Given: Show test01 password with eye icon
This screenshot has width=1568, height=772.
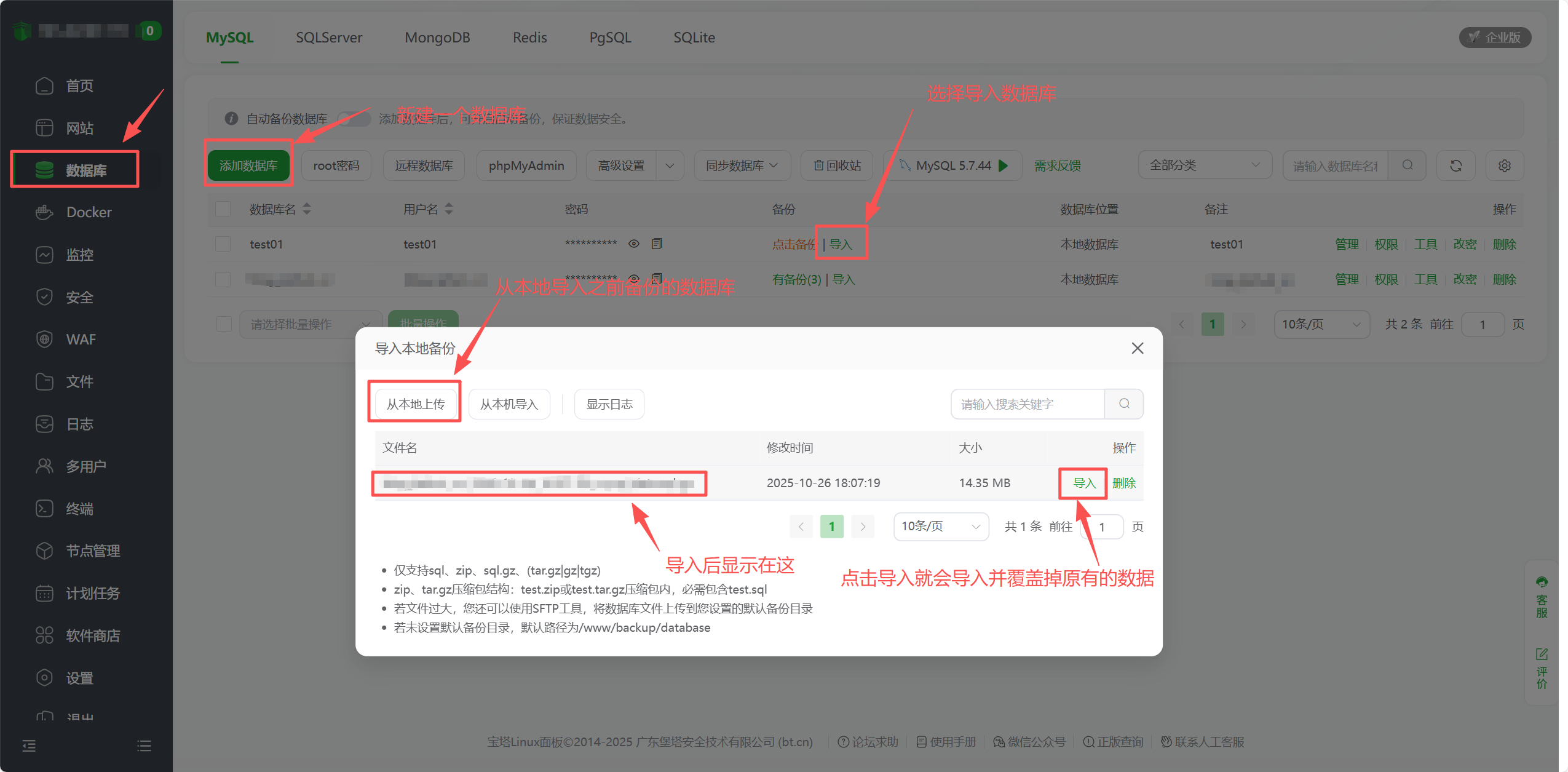Looking at the screenshot, I should pos(634,244).
